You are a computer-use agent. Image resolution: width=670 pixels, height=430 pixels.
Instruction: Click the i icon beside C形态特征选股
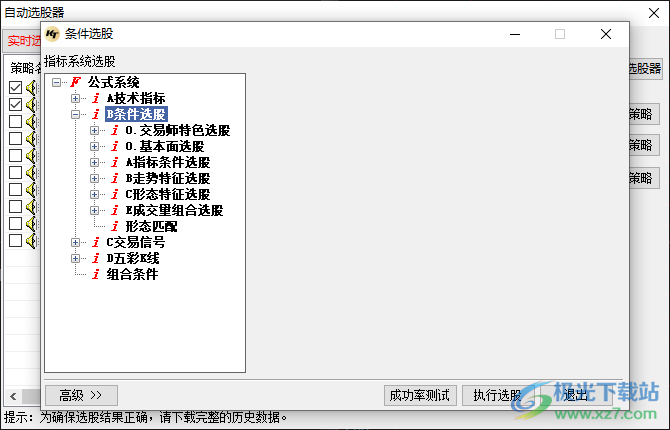pos(115,194)
